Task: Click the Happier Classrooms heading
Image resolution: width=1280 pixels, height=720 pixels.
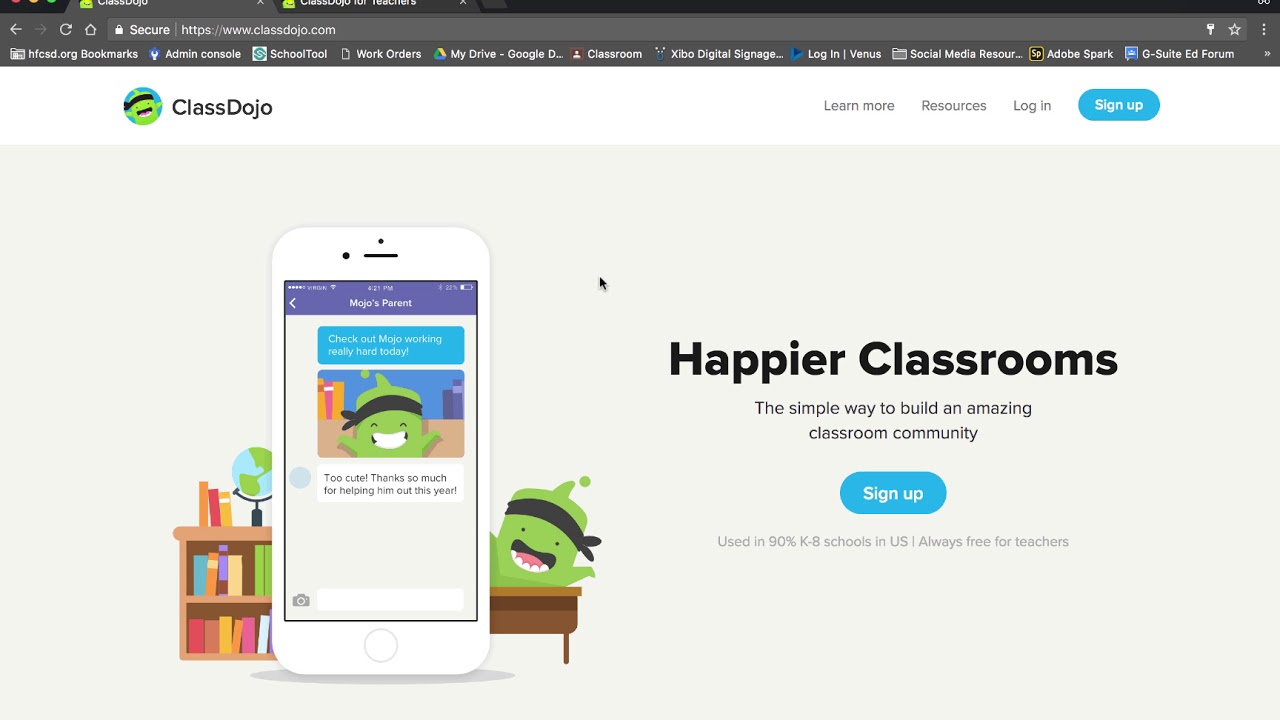Action: point(893,359)
